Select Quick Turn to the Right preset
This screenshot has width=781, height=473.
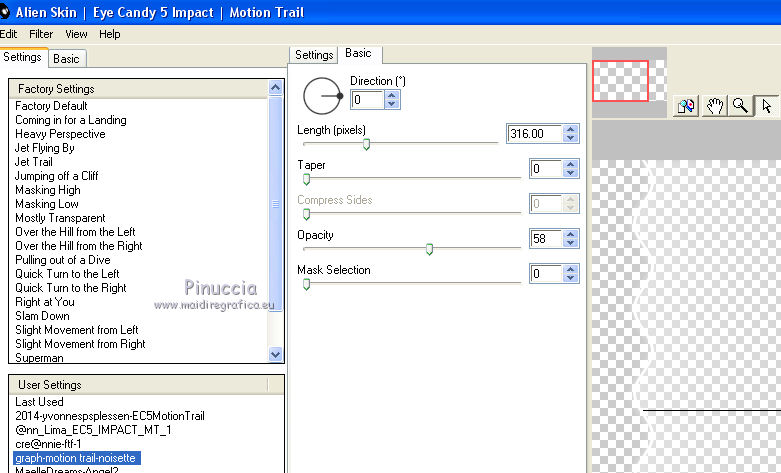pyautogui.click(x=71, y=287)
